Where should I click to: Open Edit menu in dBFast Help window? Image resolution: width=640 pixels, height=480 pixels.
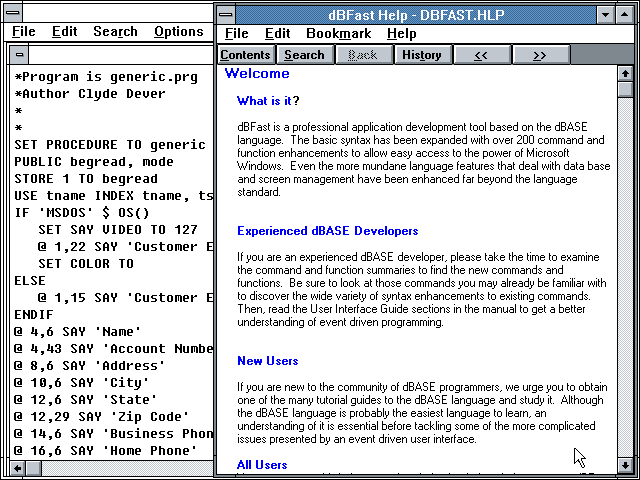[278, 33]
